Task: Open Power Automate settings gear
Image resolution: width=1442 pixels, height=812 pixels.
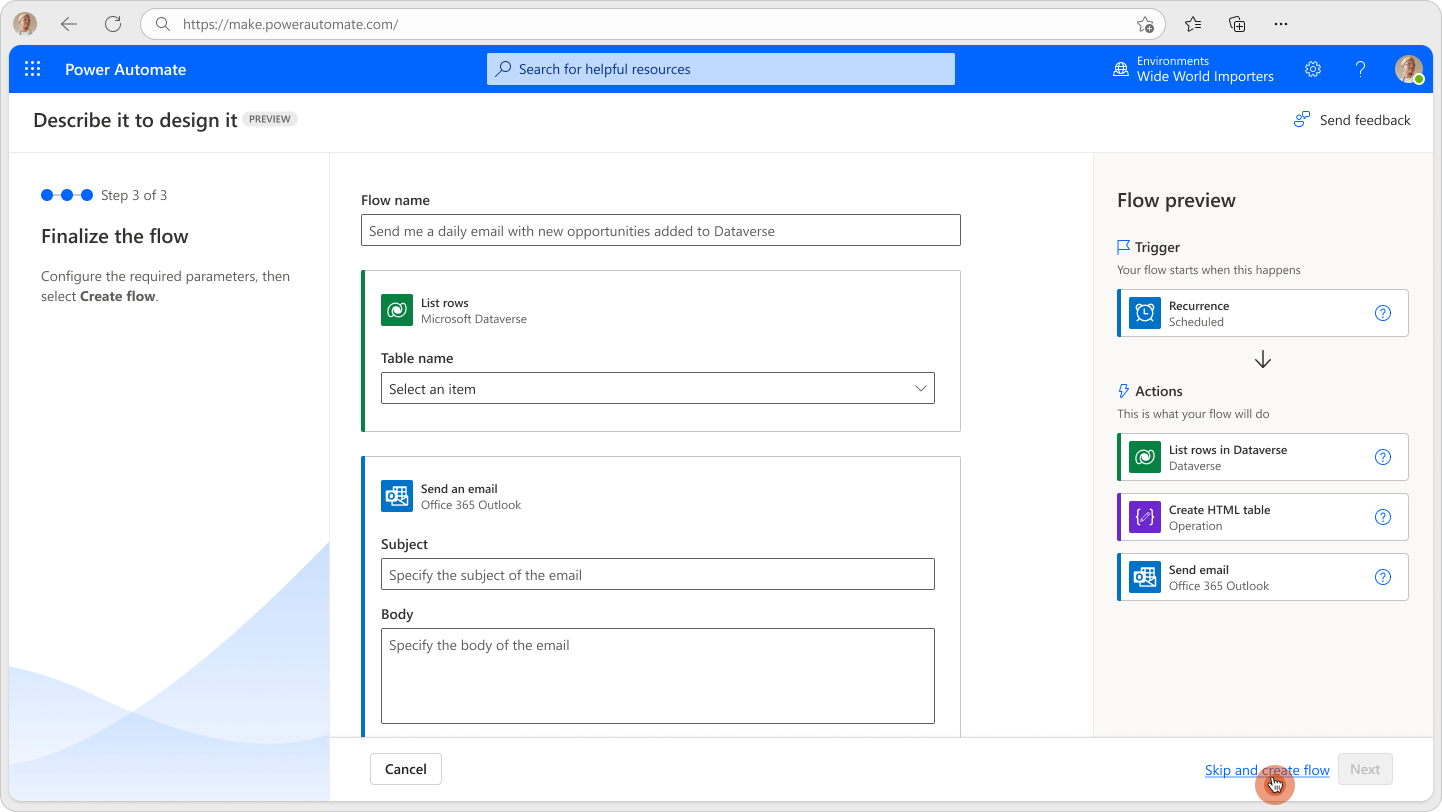Action: (1313, 69)
